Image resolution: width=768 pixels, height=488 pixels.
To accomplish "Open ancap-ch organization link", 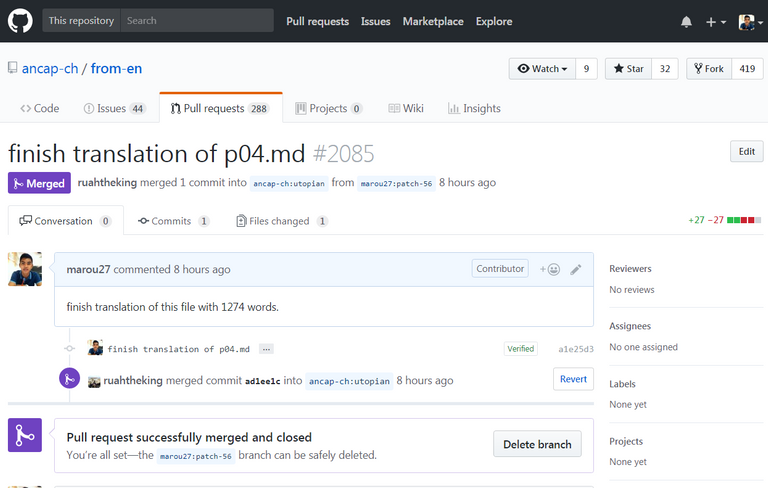I will 50,69.
